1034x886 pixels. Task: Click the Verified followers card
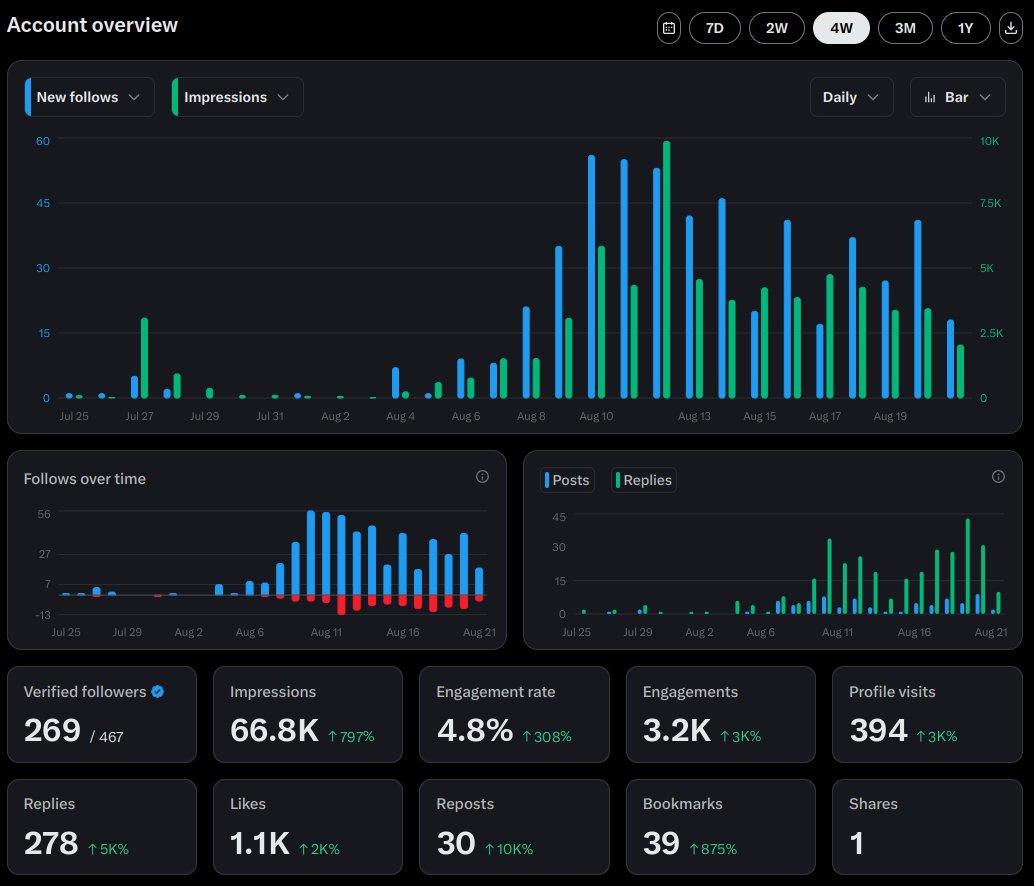(102, 715)
